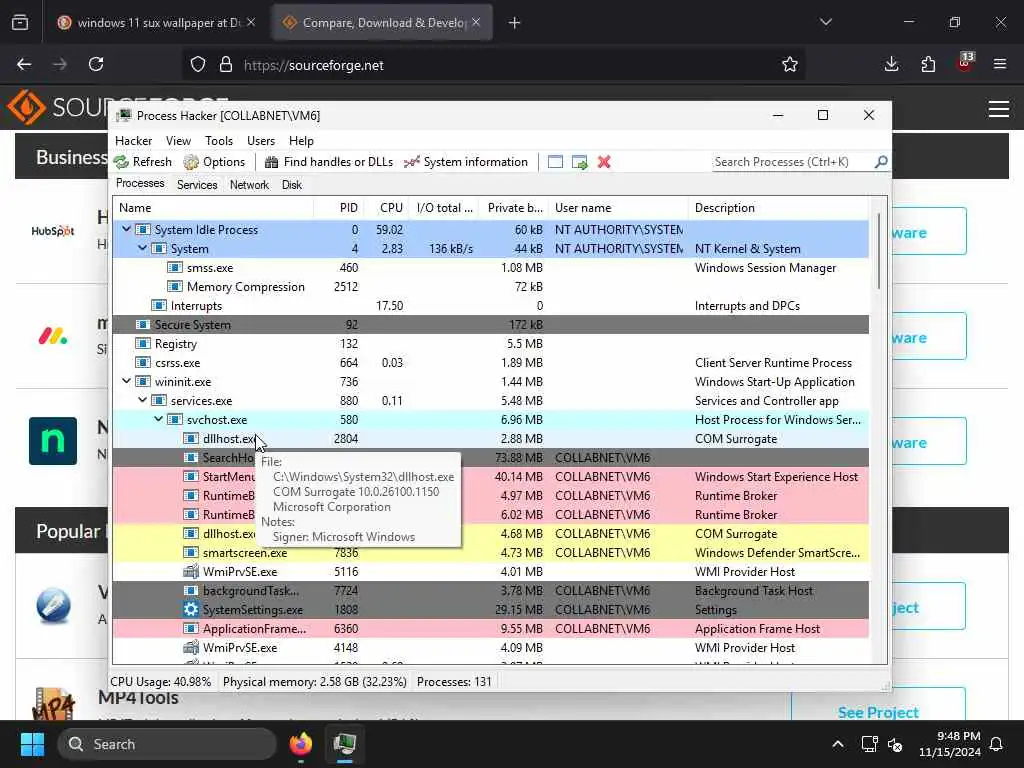Click the search magnifier in Process Hacker
Image resolution: width=1024 pixels, height=768 pixels.
coord(881,161)
